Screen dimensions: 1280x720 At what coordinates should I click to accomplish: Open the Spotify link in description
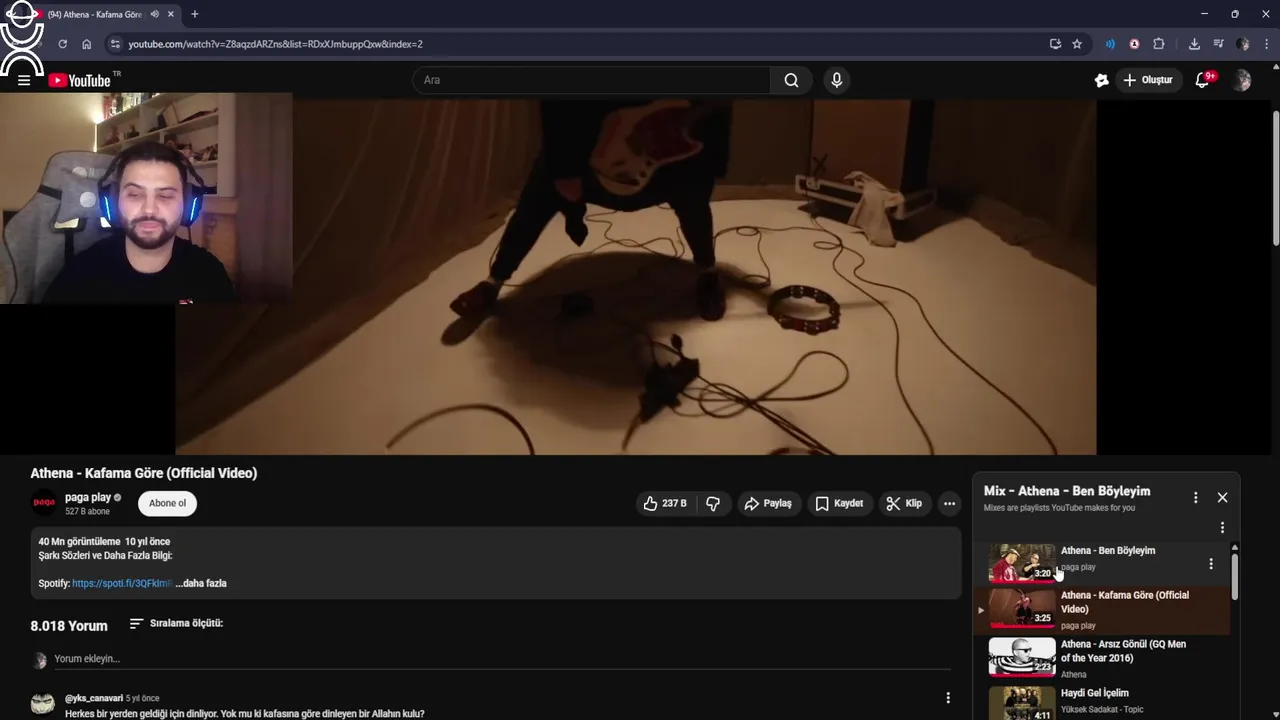click(x=122, y=583)
